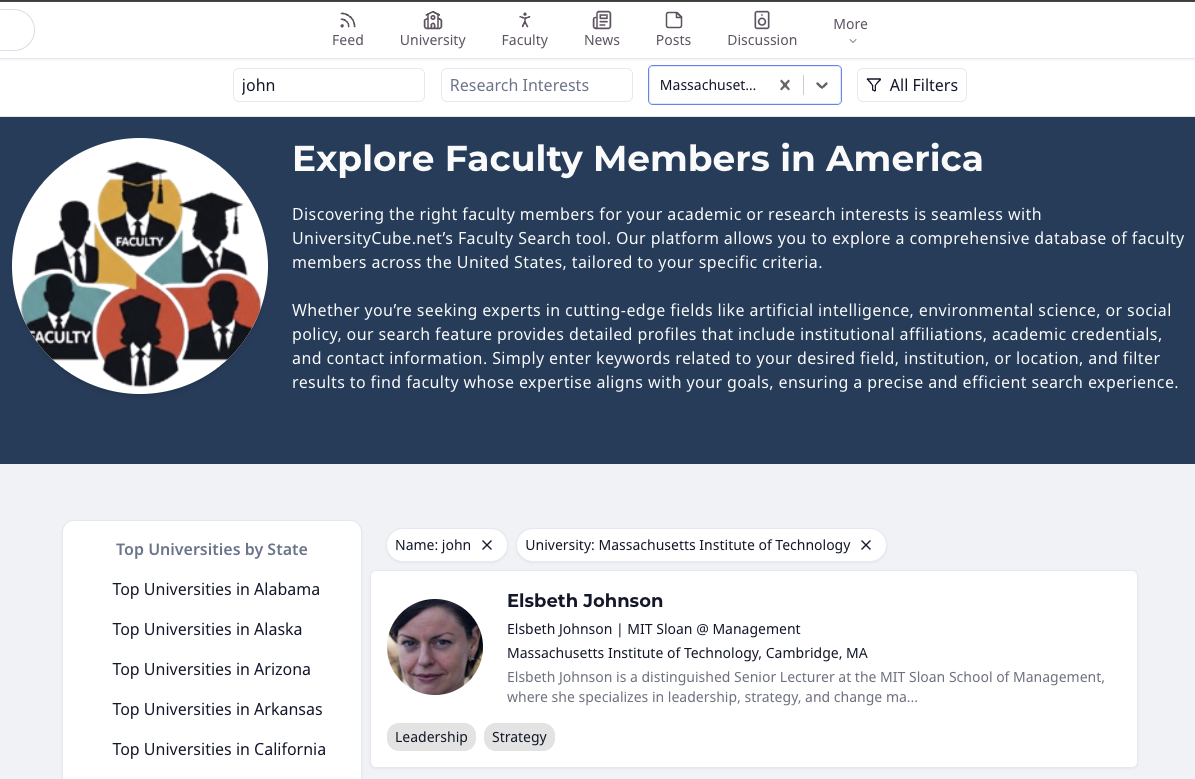Clear the Massachusetts university selection
This screenshot has width=1195, height=779.
[784, 85]
